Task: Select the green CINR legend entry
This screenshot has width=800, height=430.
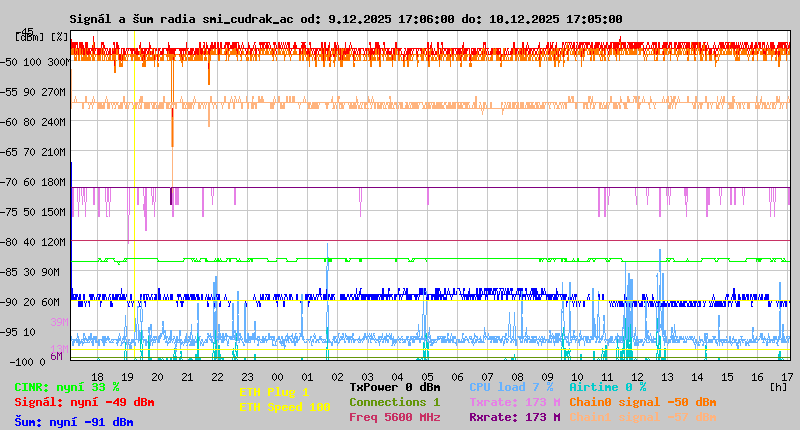Action: (67, 387)
